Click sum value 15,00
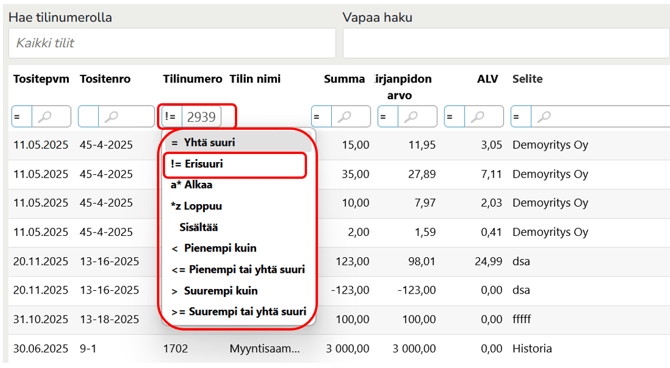Viewport: 670px width, 368px height. 356,145
